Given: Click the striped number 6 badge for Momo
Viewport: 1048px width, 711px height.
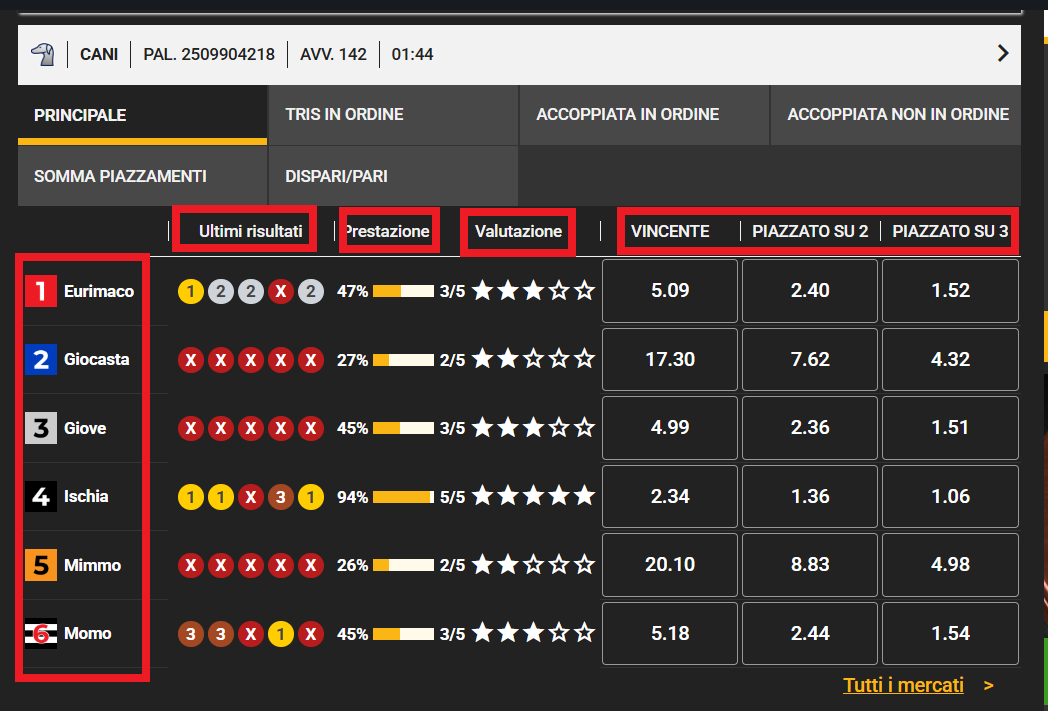Looking at the screenshot, I should [x=41, y=633].
